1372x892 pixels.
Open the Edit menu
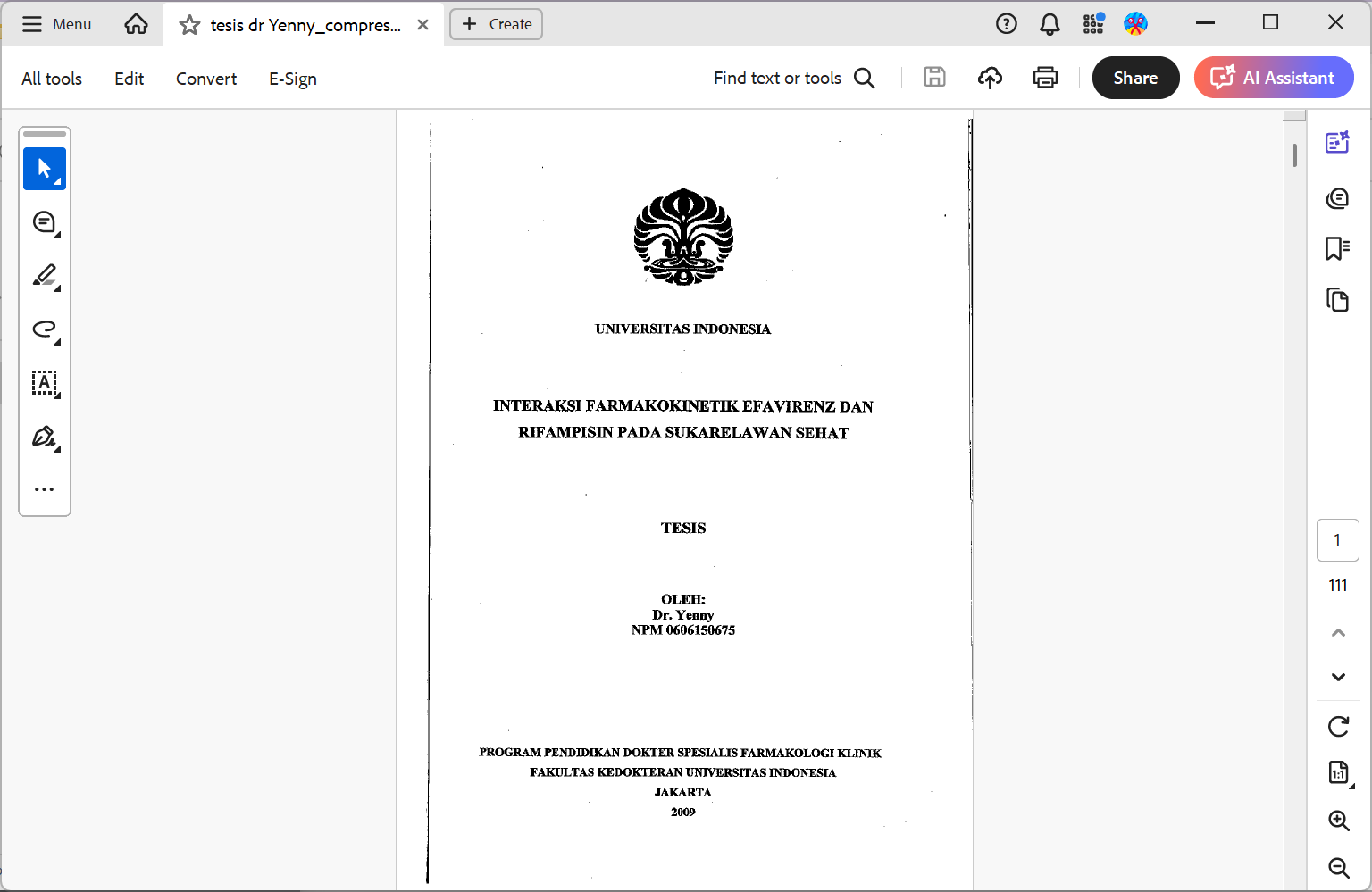click(129, 79)
